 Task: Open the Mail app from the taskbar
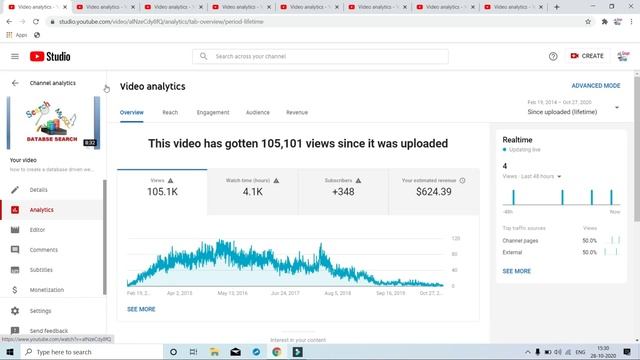(236, 352)
